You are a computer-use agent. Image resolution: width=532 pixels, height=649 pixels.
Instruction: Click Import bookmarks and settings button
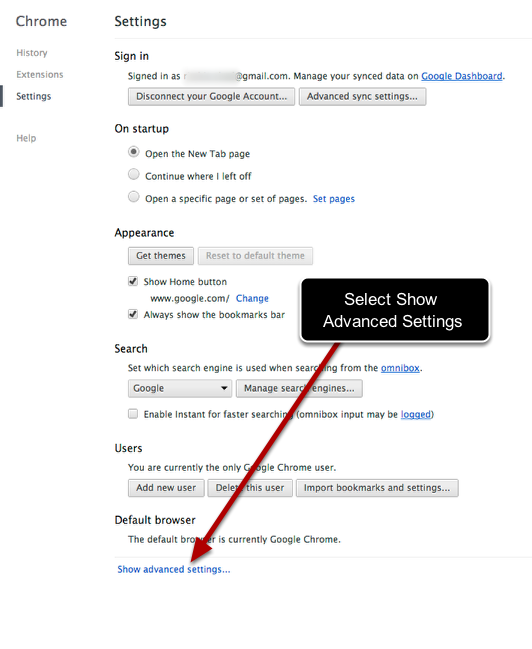pos(377,488)
